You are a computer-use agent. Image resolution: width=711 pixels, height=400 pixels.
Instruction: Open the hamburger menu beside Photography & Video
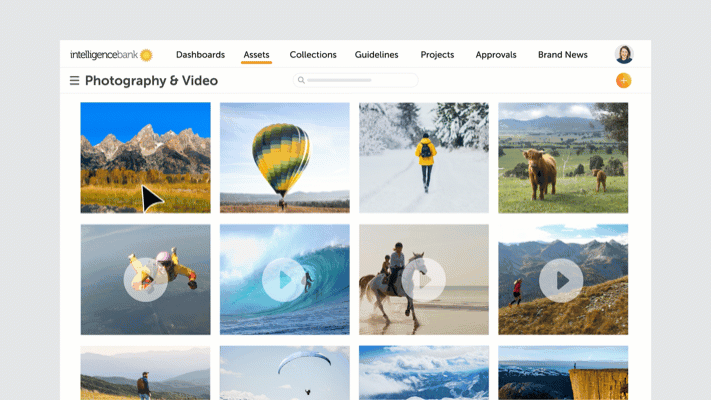(x=74, y=81)
